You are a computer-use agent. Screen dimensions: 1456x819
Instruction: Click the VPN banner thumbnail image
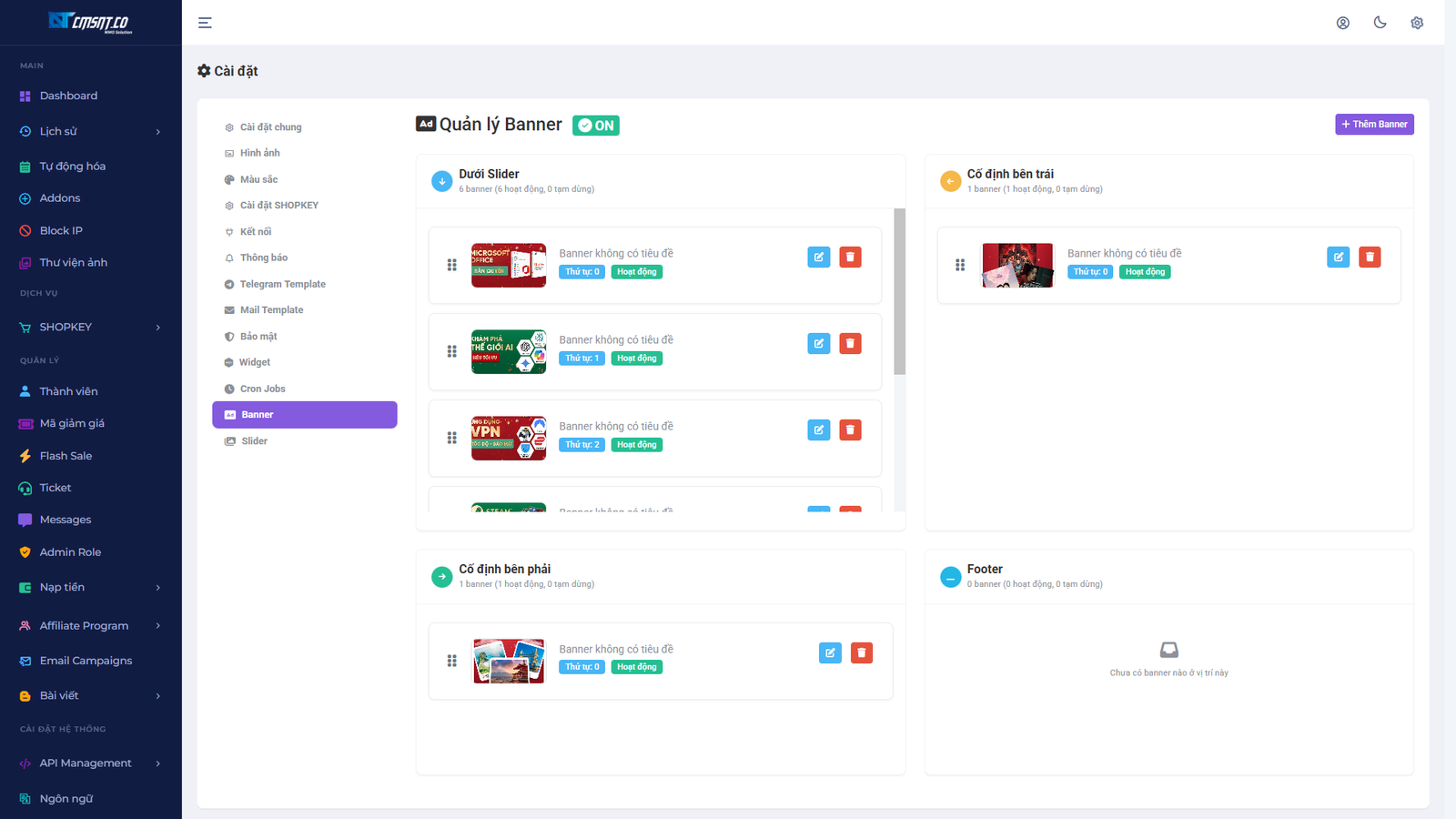509,438
